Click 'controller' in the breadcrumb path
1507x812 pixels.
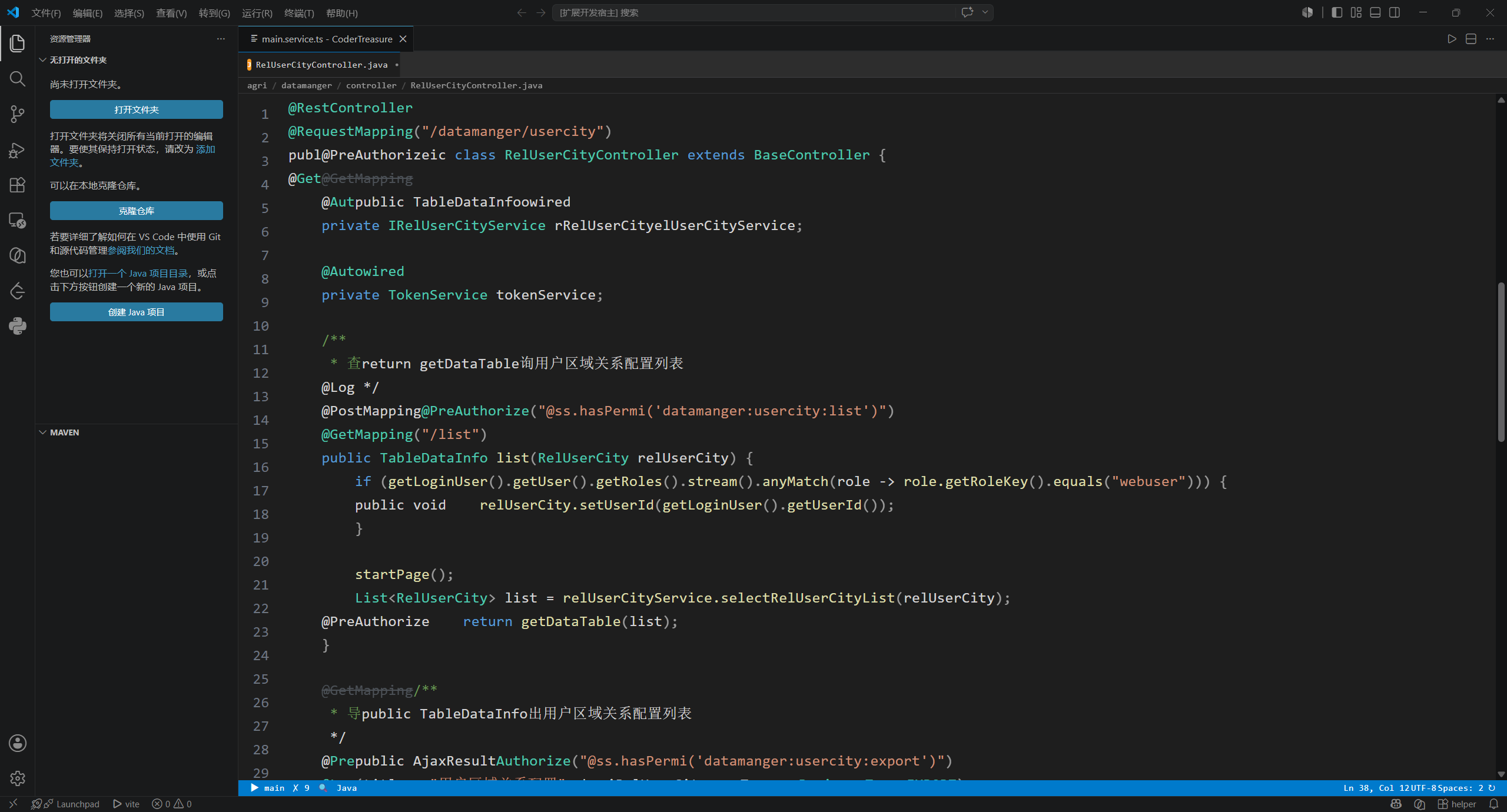pyautogui.click(x=371, y=85)
